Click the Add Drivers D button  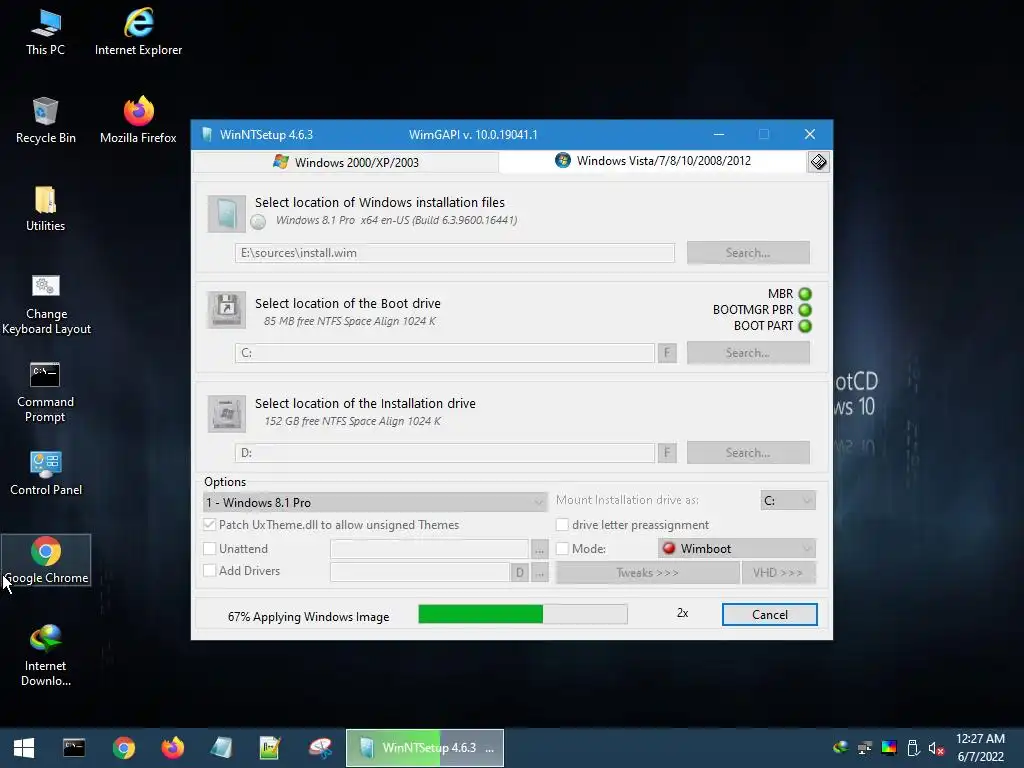(519, 573)
